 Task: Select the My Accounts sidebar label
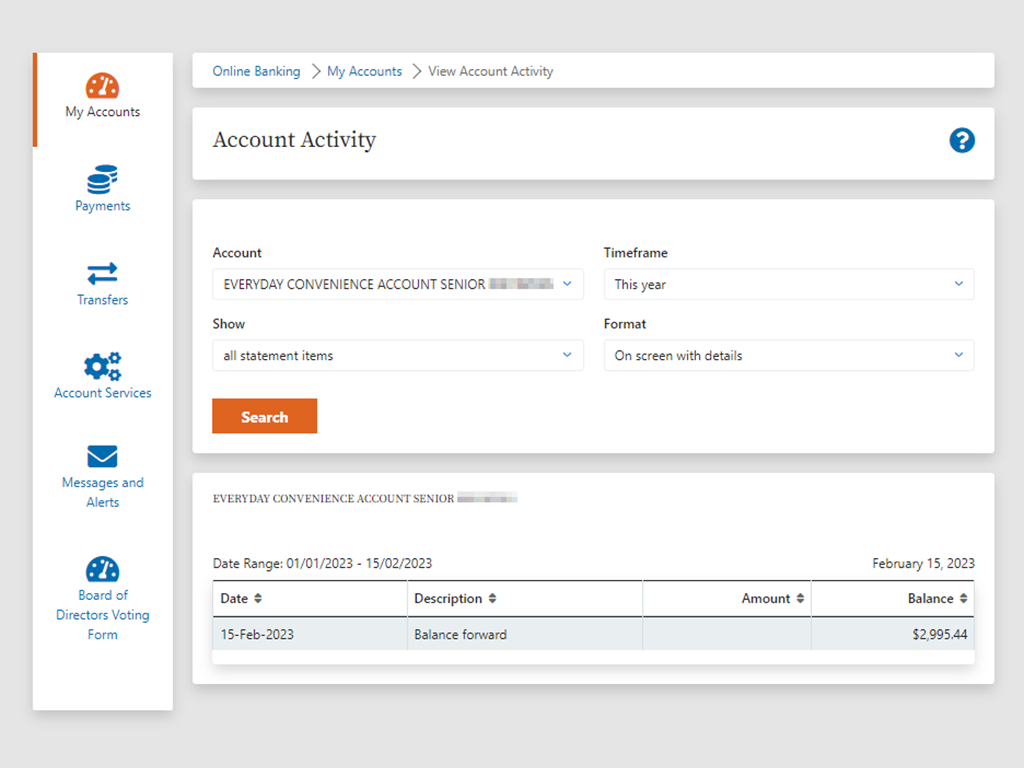pyautogui.click(x=103, y=112)
